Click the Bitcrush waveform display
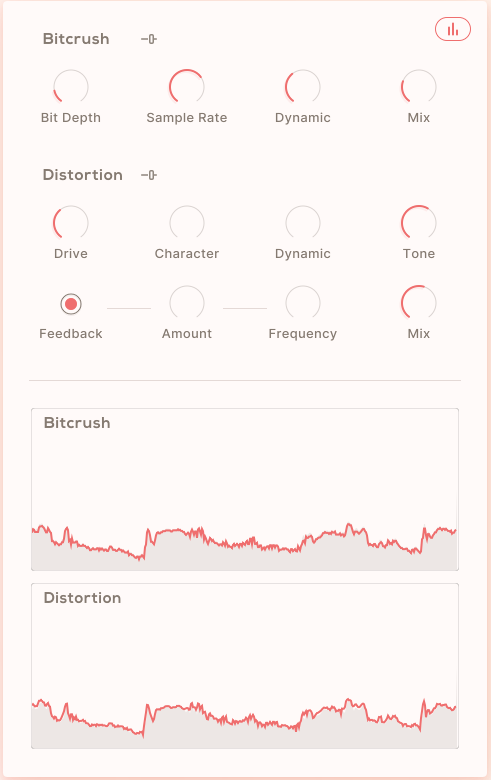Viewport: 491px width, 780px height. point(245,489)
